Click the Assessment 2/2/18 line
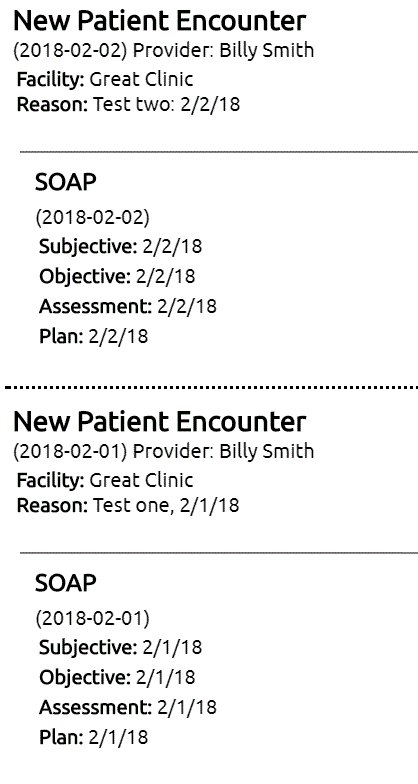The image size is (418, 784). 128,306
